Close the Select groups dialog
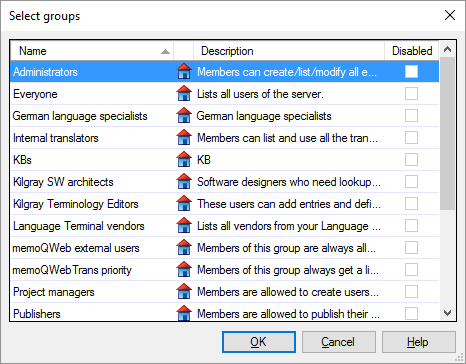466x364 pixels. tap(450, 15)
